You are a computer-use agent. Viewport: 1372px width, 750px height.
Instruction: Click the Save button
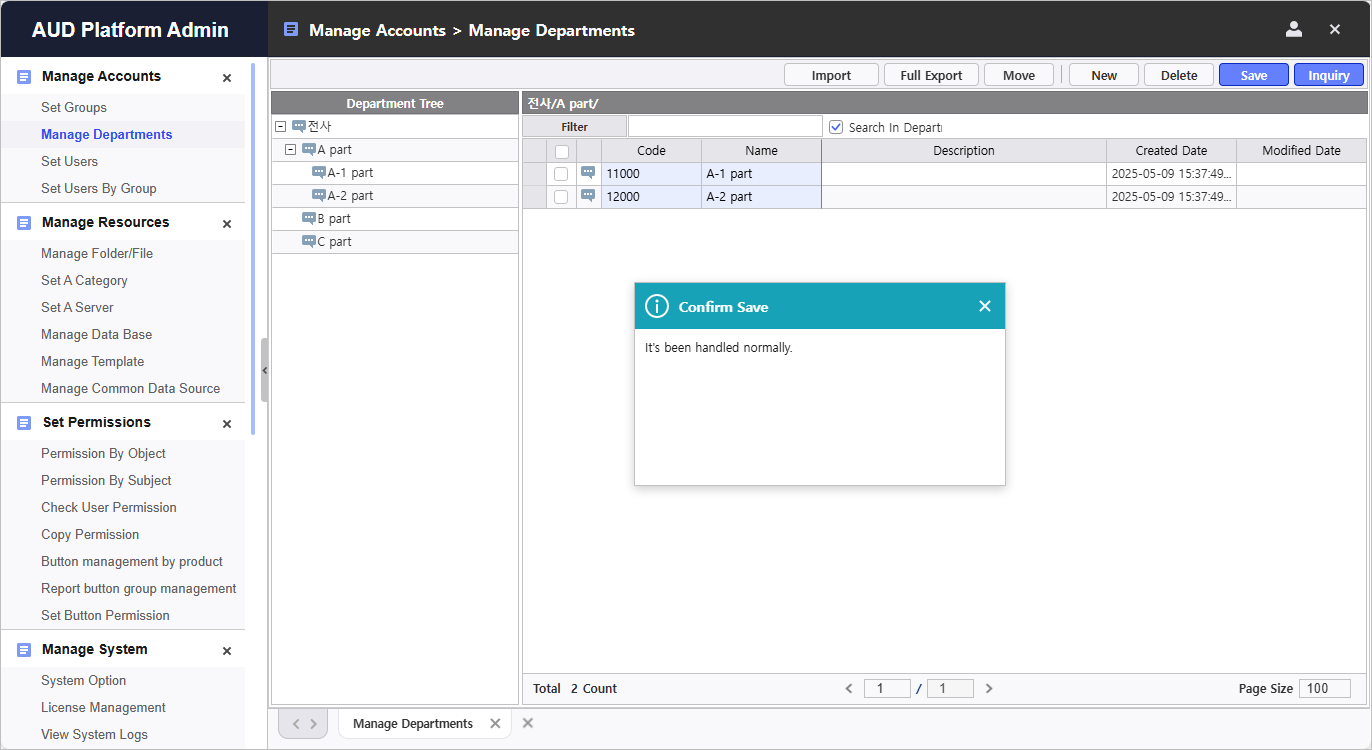click(x=1254, y=75)
